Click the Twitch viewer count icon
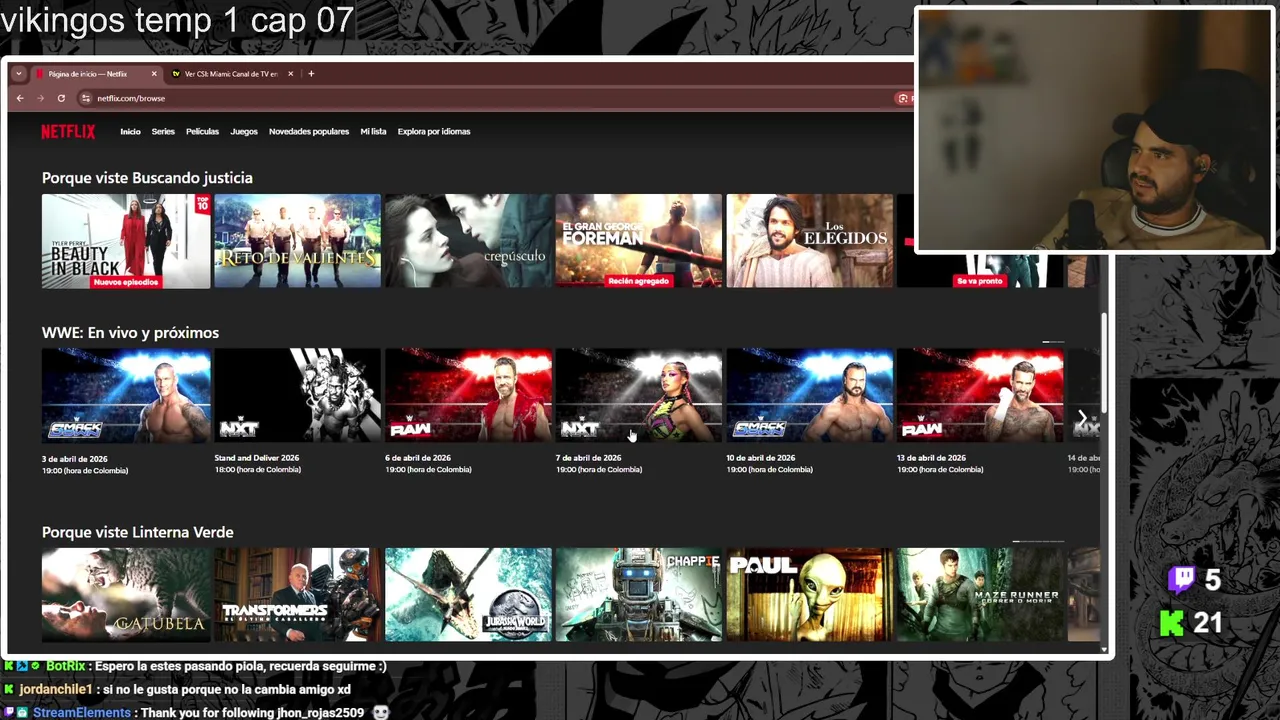 pyautogui.click(x=1182, y=579)
